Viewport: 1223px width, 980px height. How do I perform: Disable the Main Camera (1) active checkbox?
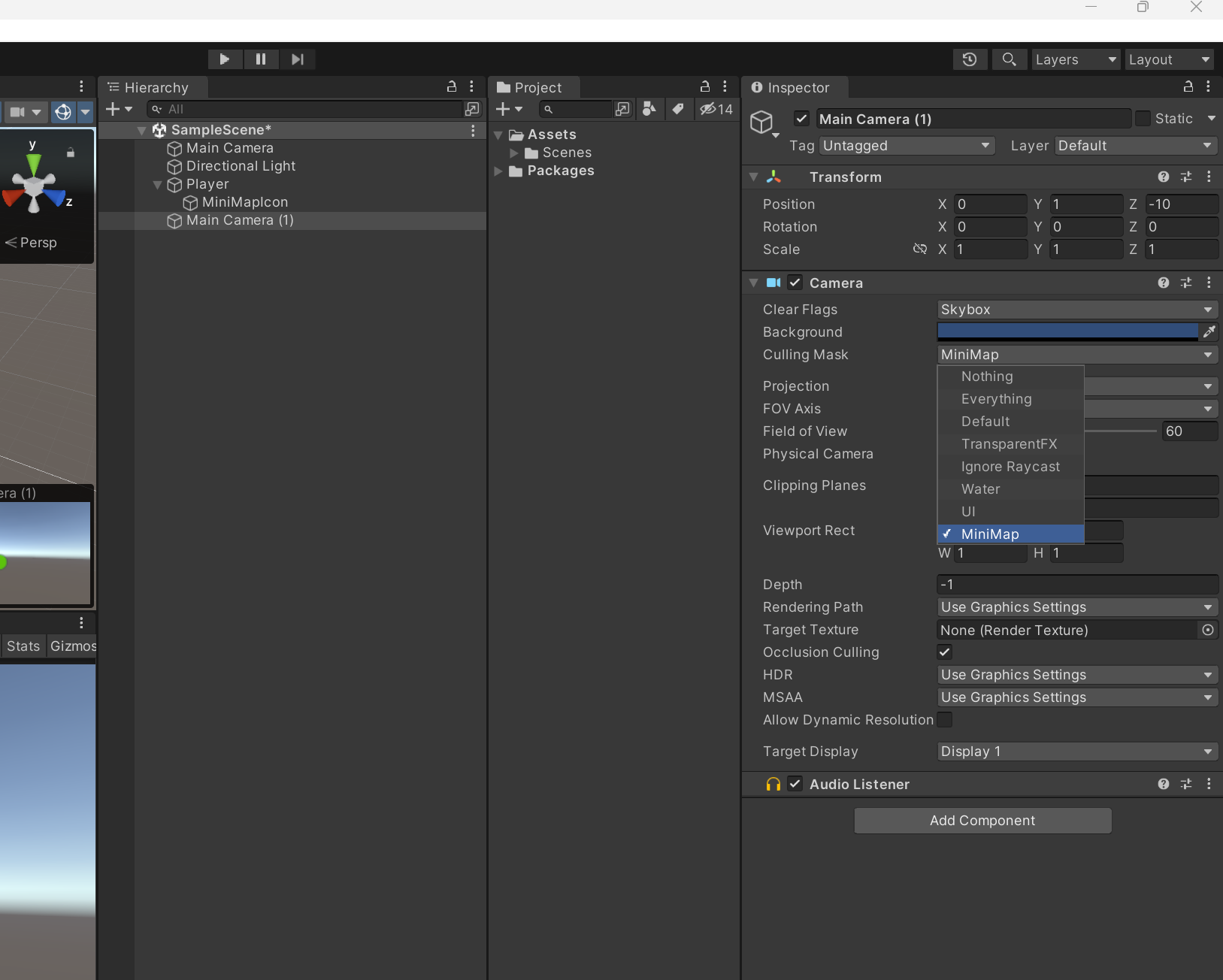(x=801, y=119)
